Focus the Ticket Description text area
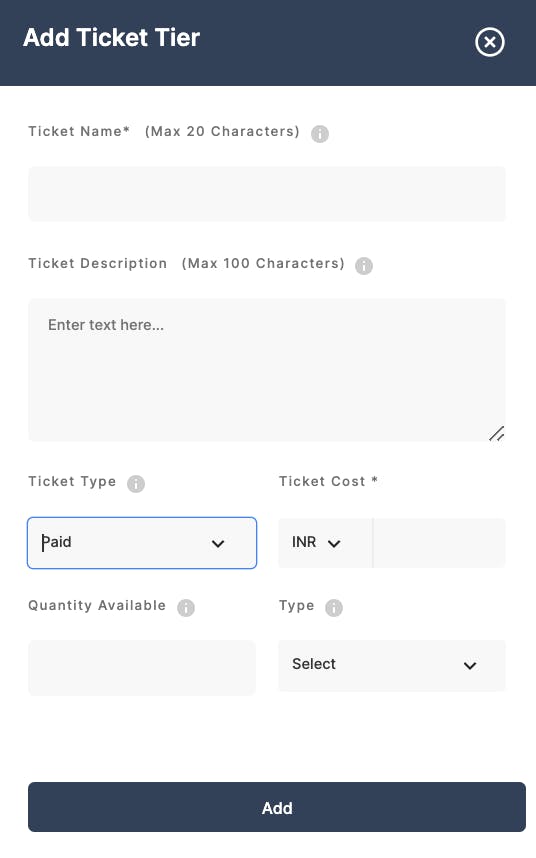 pyautogui.click(x=267, y=370)
